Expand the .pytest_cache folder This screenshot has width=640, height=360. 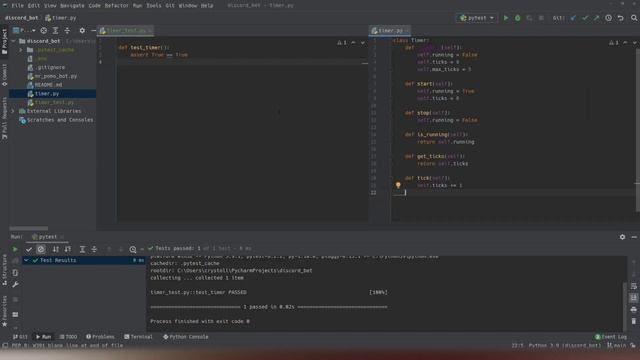21,50
